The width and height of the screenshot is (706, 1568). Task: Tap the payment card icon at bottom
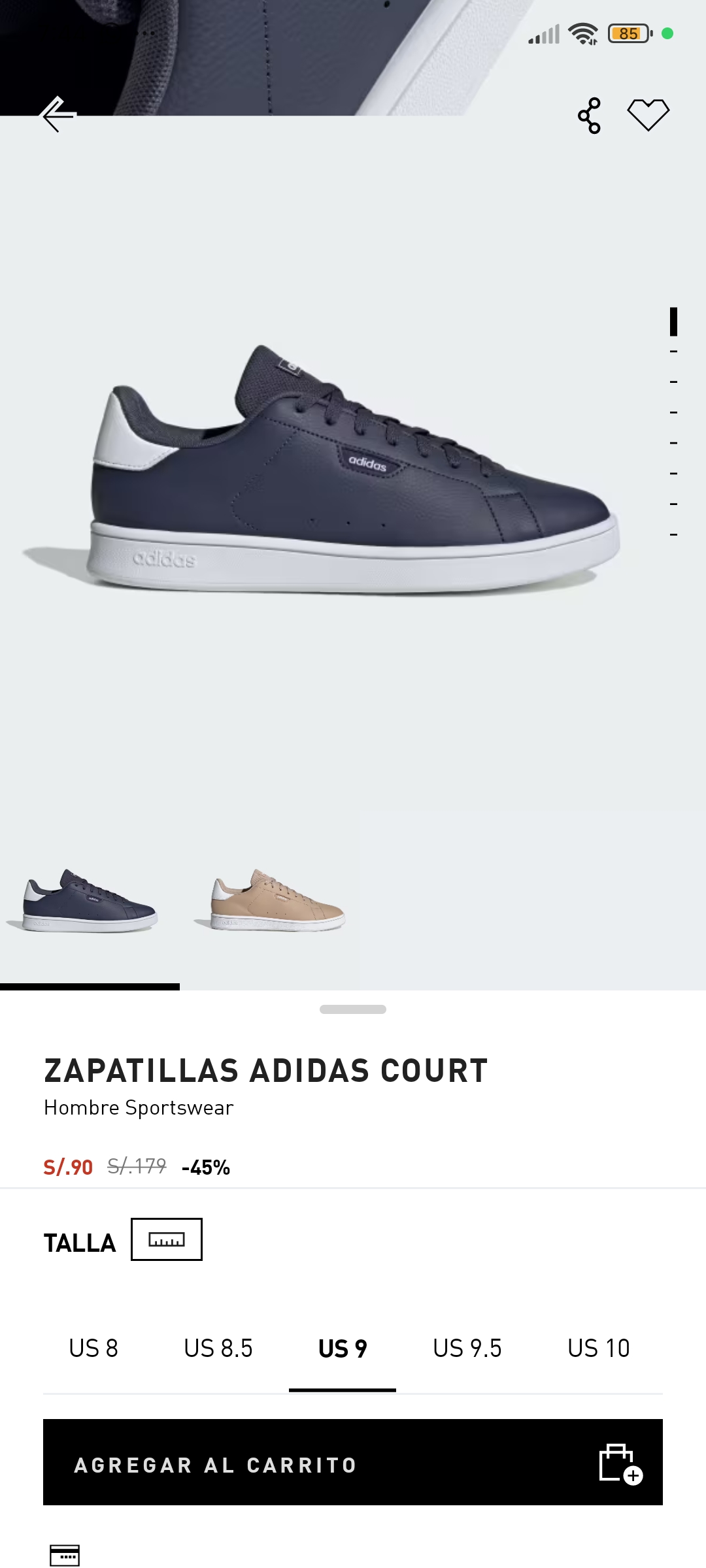(65, 1555)
